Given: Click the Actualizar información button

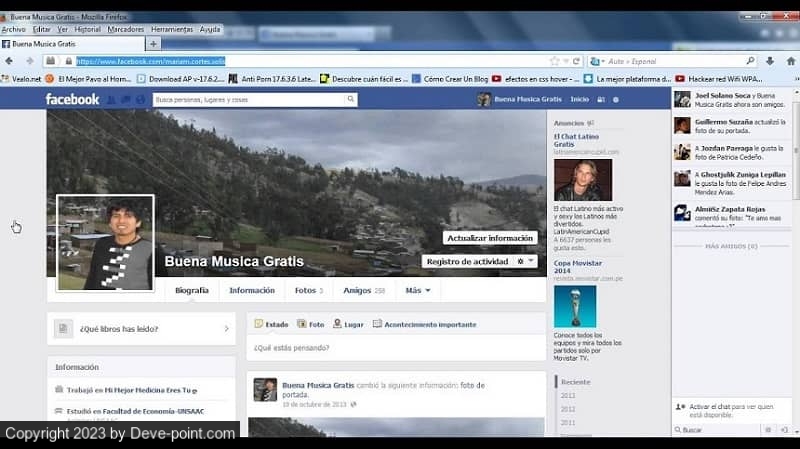Looking at the screenshot, I should 490,238.
